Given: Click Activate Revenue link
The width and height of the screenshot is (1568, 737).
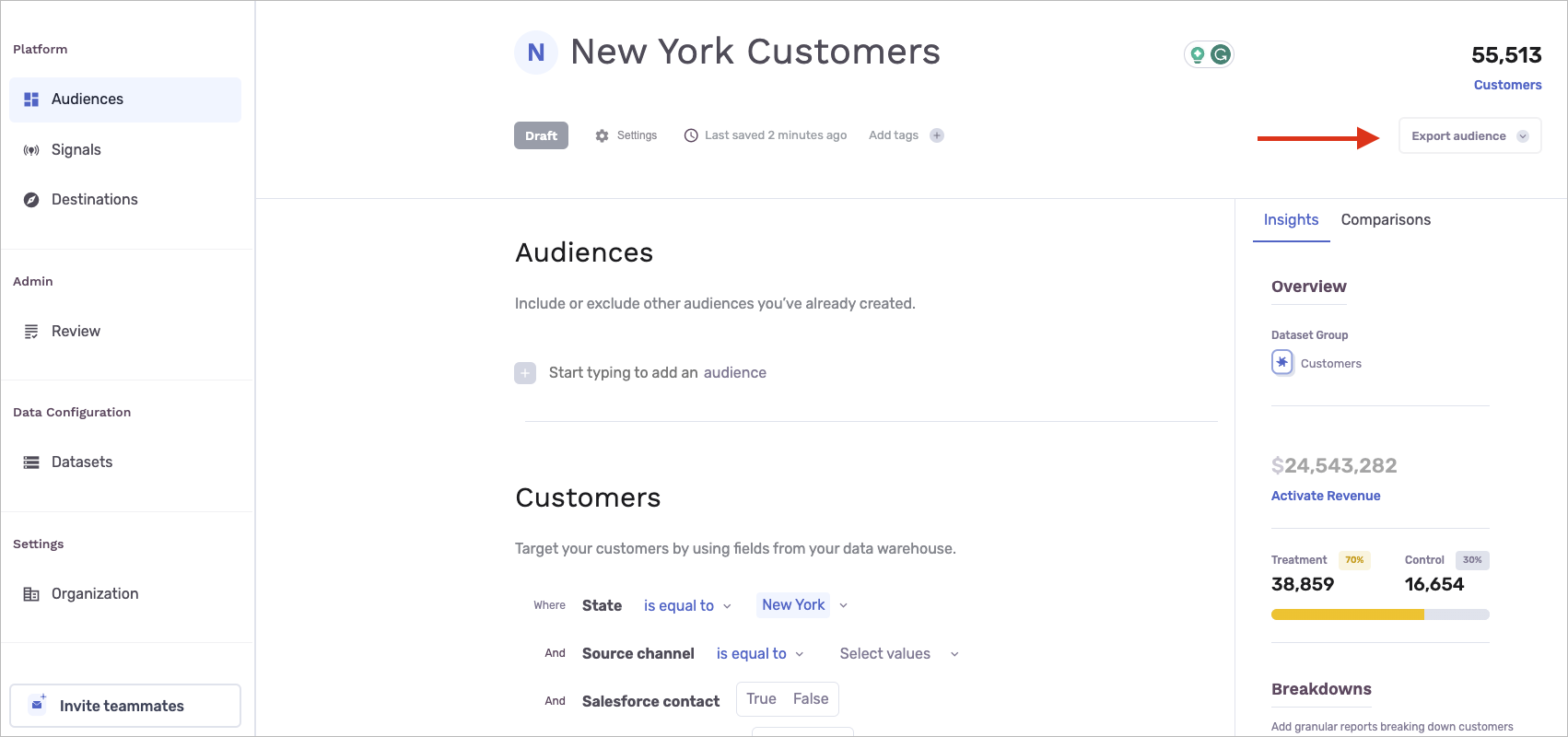Looking at the screenshot, I should [x=1326, y=496].
